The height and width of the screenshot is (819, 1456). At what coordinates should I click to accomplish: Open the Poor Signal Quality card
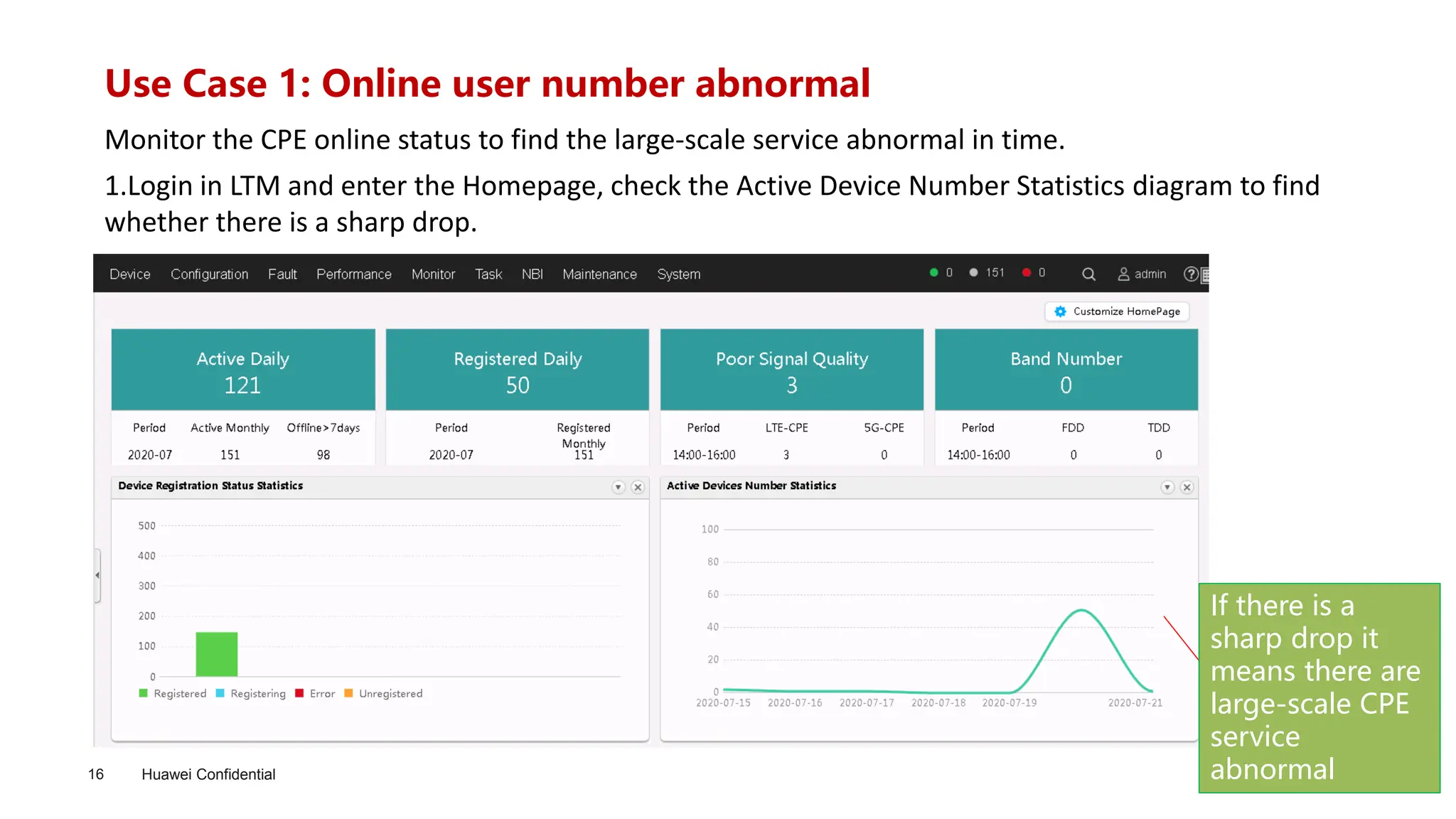792,370
